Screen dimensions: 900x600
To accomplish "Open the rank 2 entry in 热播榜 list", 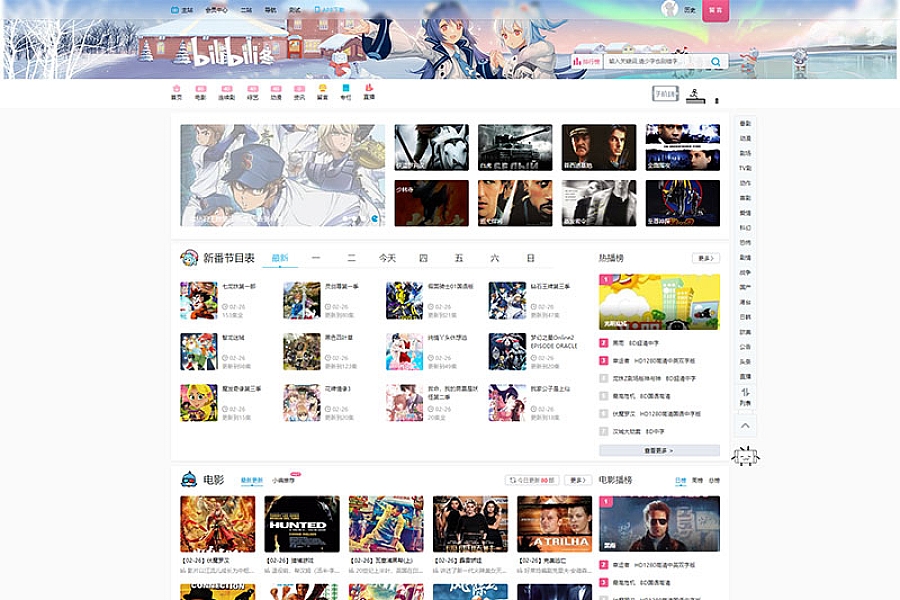I will coord(659,343).
